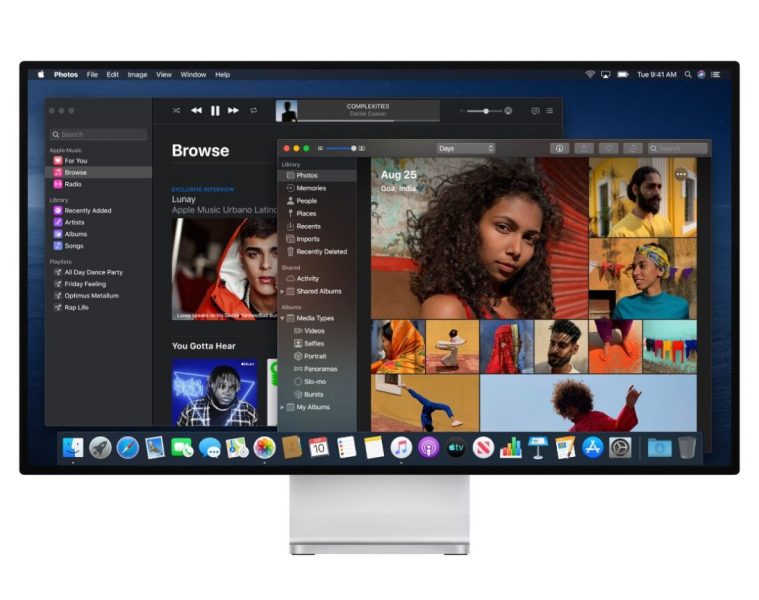The width and height of the screenshot is (759, 600).
Task: Open For You in Music sidebar
Action: pos(98,161)
